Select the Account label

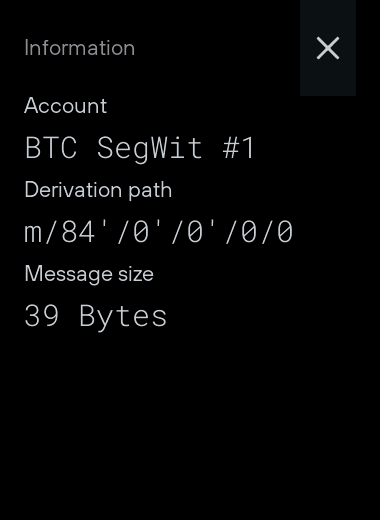[66, 106]
